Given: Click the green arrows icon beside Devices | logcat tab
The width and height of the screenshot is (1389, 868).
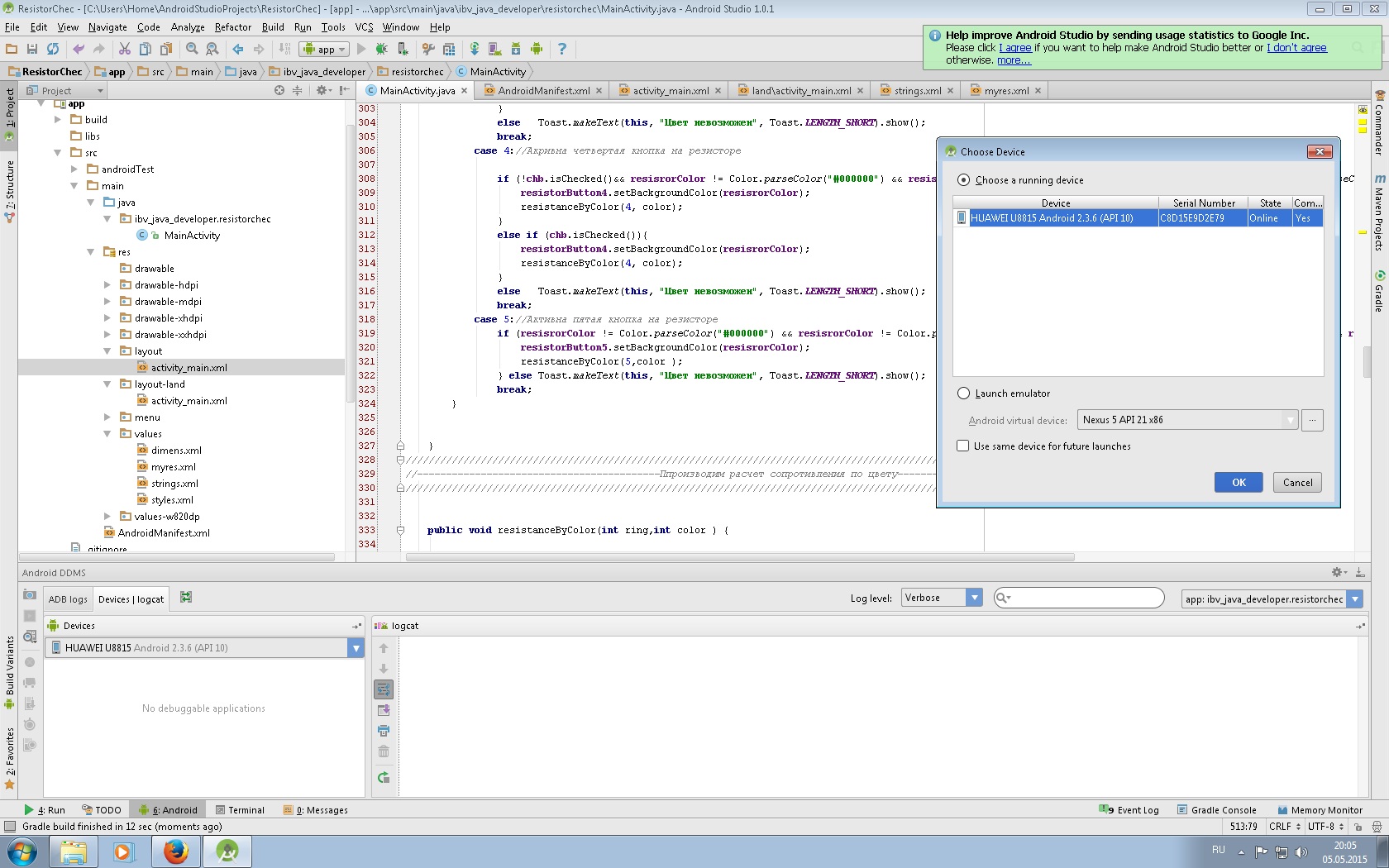Looking at the screenshot, I should tap(186, 598).
